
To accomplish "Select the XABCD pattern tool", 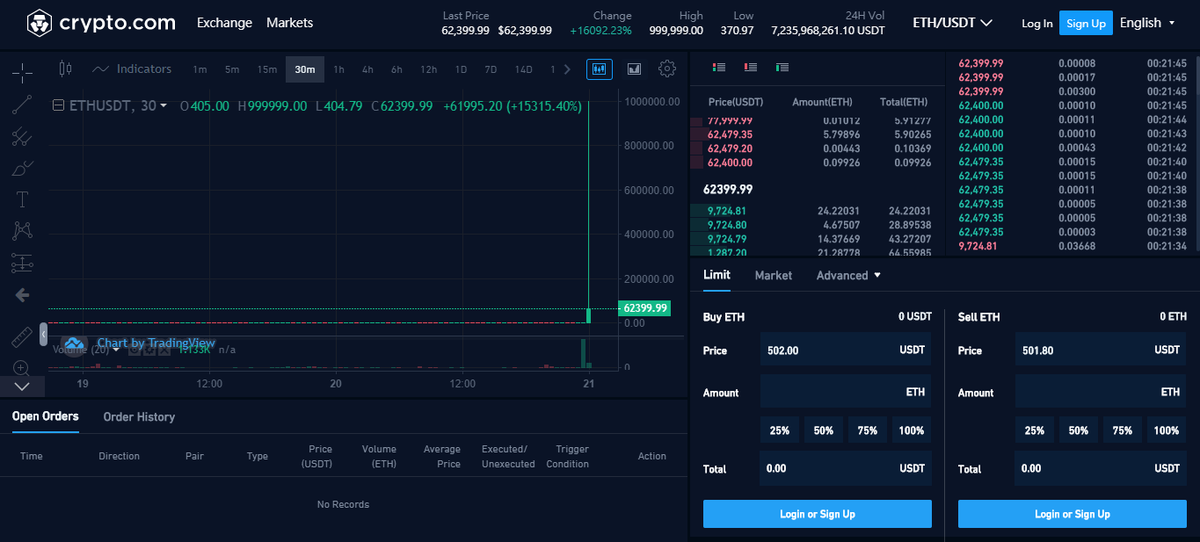I will click(x=22, y=231).
